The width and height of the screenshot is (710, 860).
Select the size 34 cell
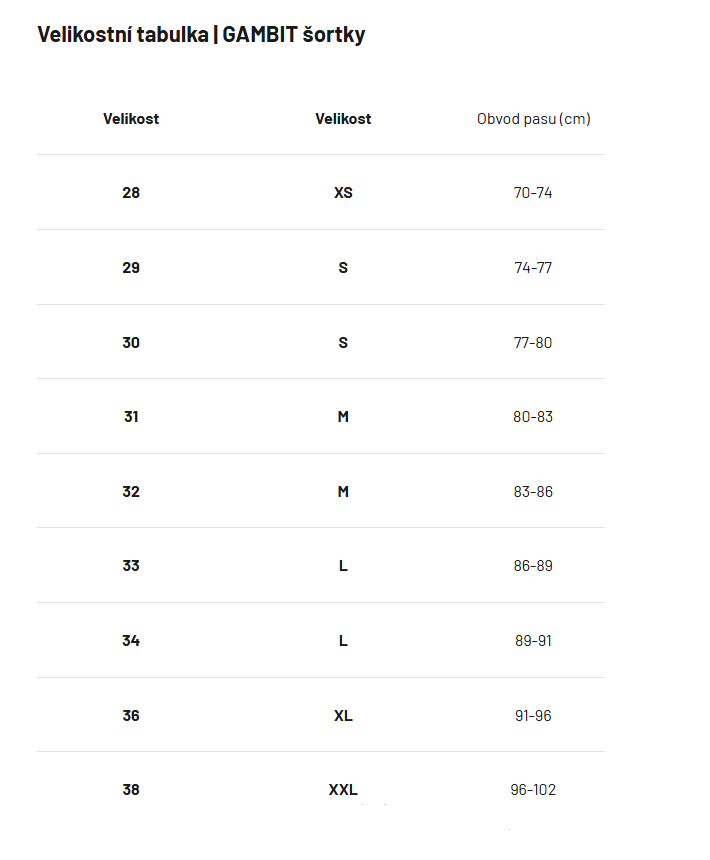[x=131, y=641]
